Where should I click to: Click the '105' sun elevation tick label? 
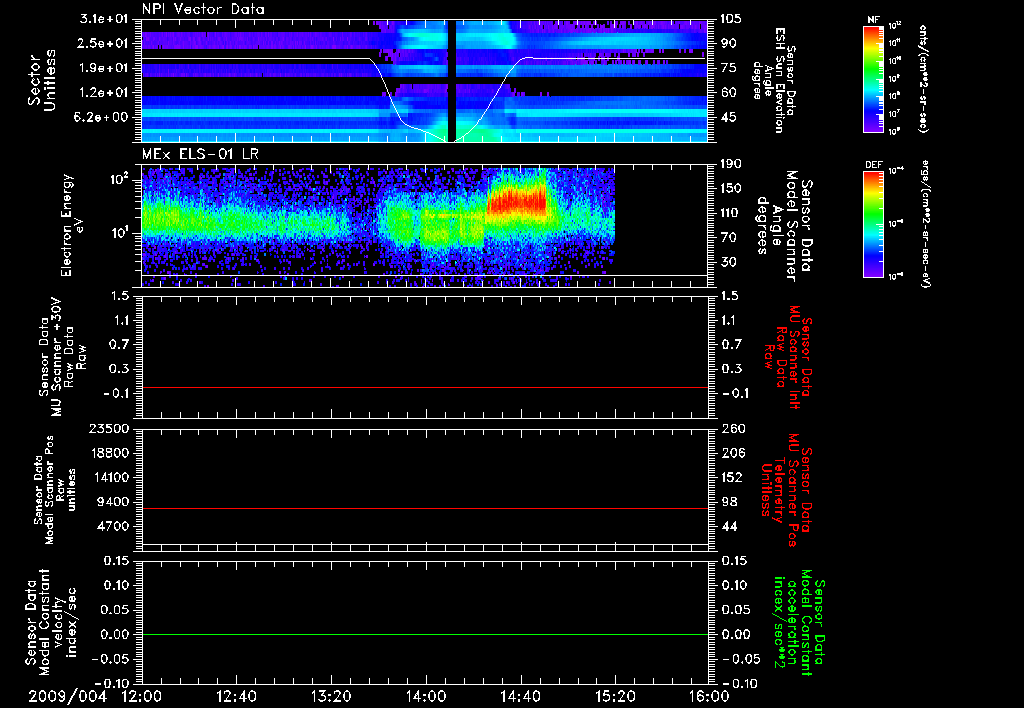pos(731,19)
